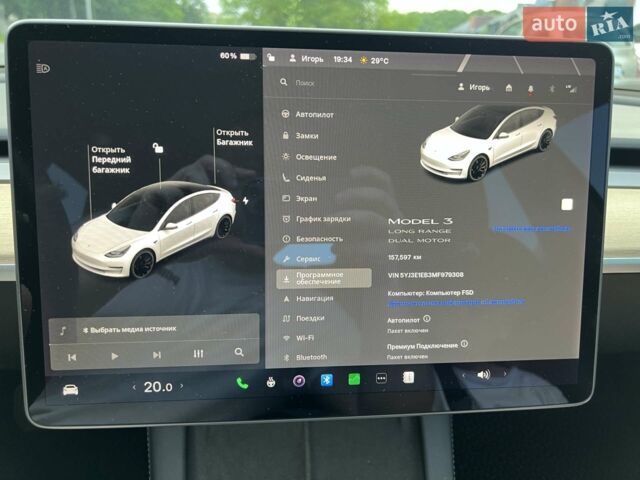This screenshot has height=480, width=640.
Task: Open the Bluetooth app in bottom bar
Action: pyautogui.click(x=327, y=380)
